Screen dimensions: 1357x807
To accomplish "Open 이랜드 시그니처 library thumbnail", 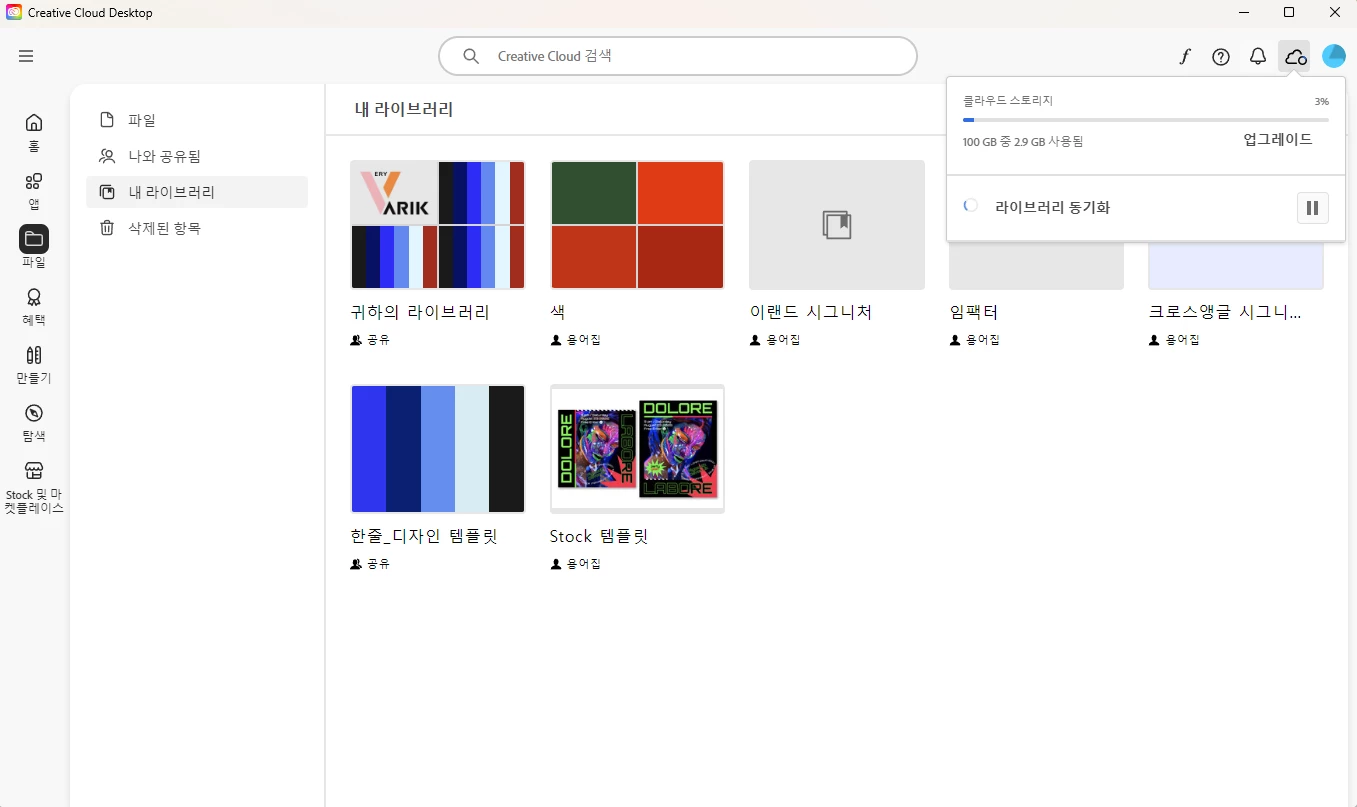I will 837,225.
